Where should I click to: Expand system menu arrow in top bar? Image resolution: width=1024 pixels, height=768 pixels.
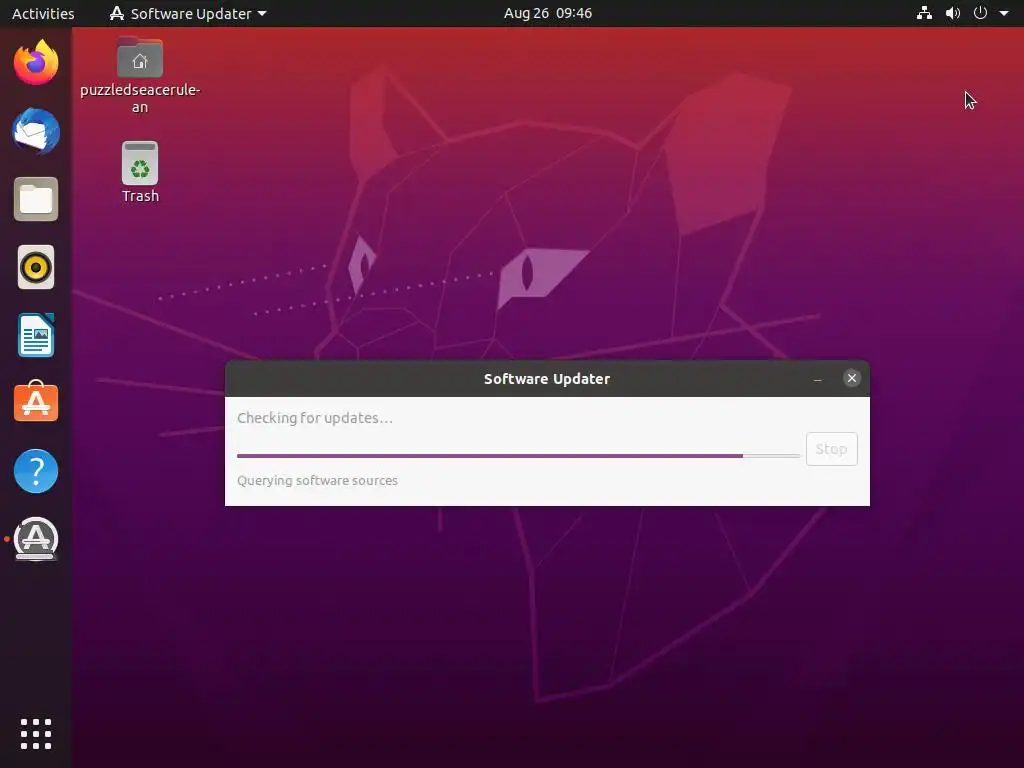coord(1004,13)
